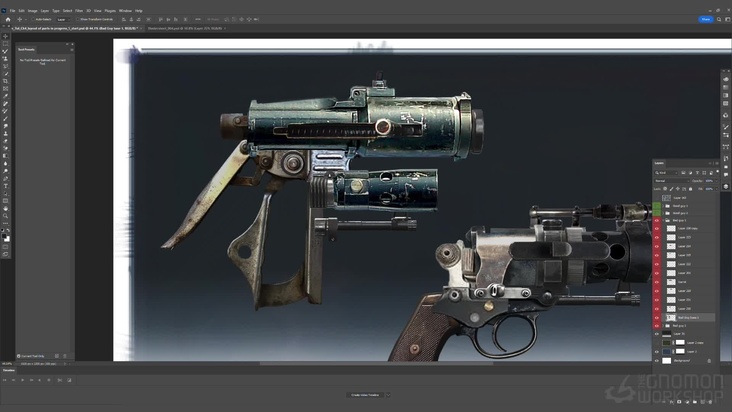Click the lock all padlock icon
The height and width of the screenshot is (412, 732).
click(x=690, y=189)
